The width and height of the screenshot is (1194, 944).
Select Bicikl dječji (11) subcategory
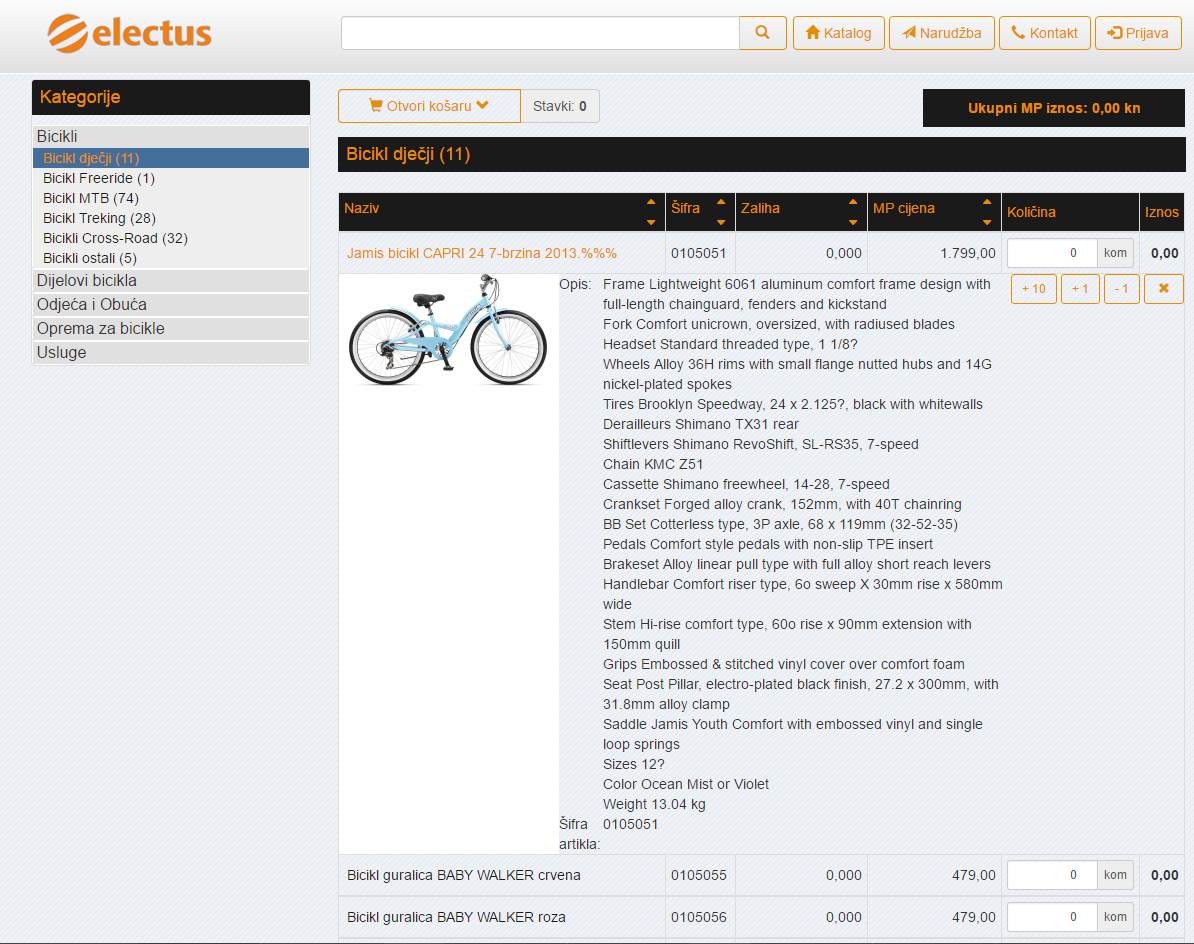pyautogui.click(x=171, y=158)
